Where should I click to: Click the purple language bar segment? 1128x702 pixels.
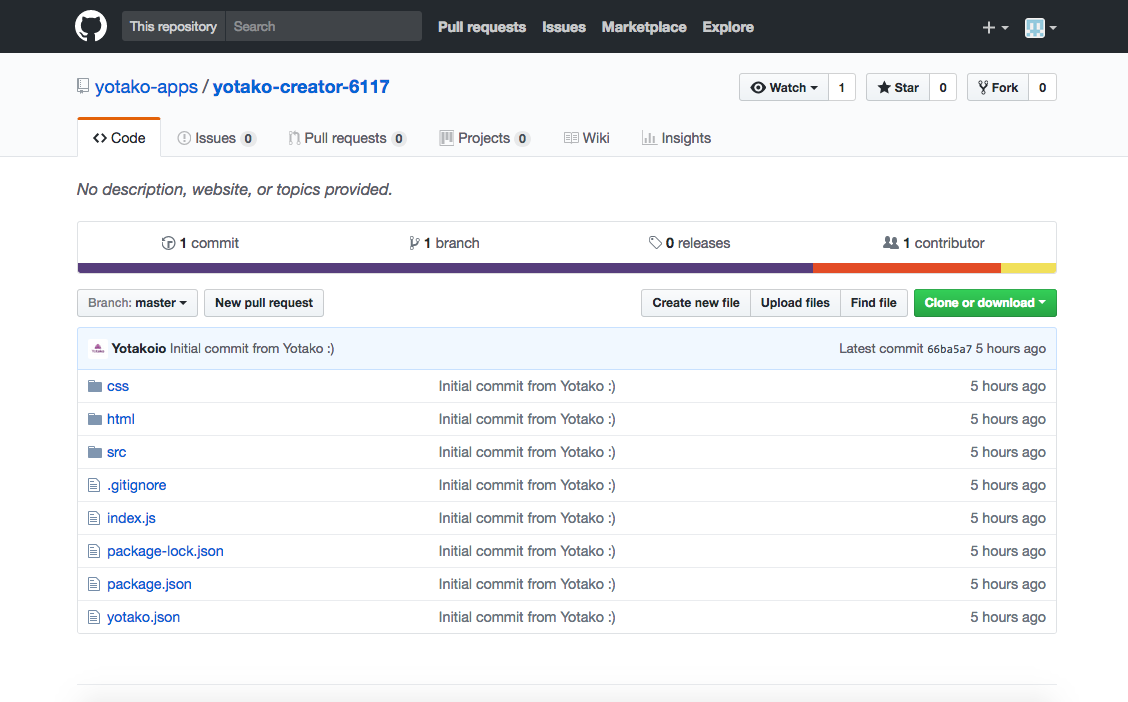pyautogui.click(x=445, y=268)
